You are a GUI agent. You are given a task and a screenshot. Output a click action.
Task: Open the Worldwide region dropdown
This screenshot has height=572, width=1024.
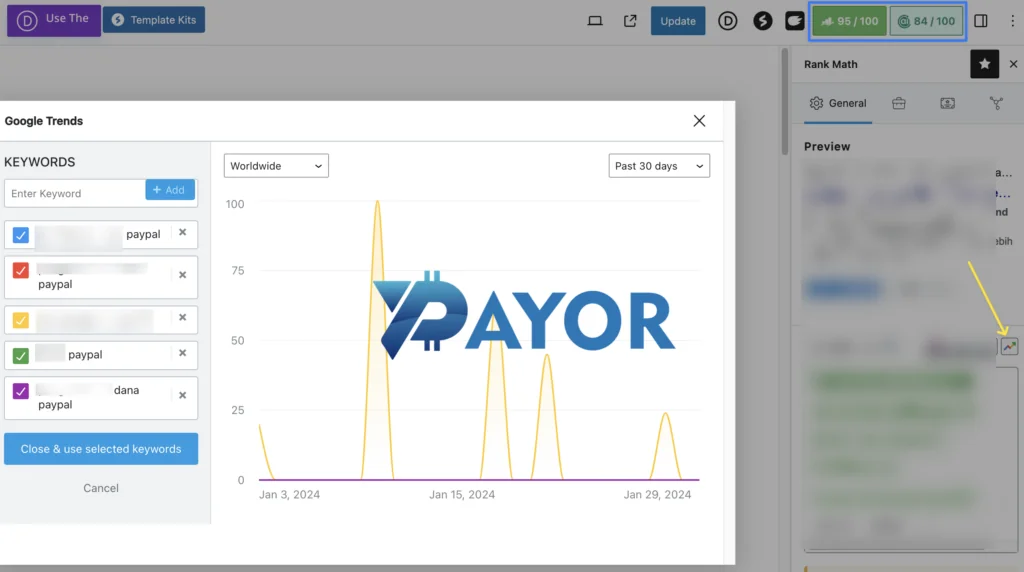[x=276, y=166]
